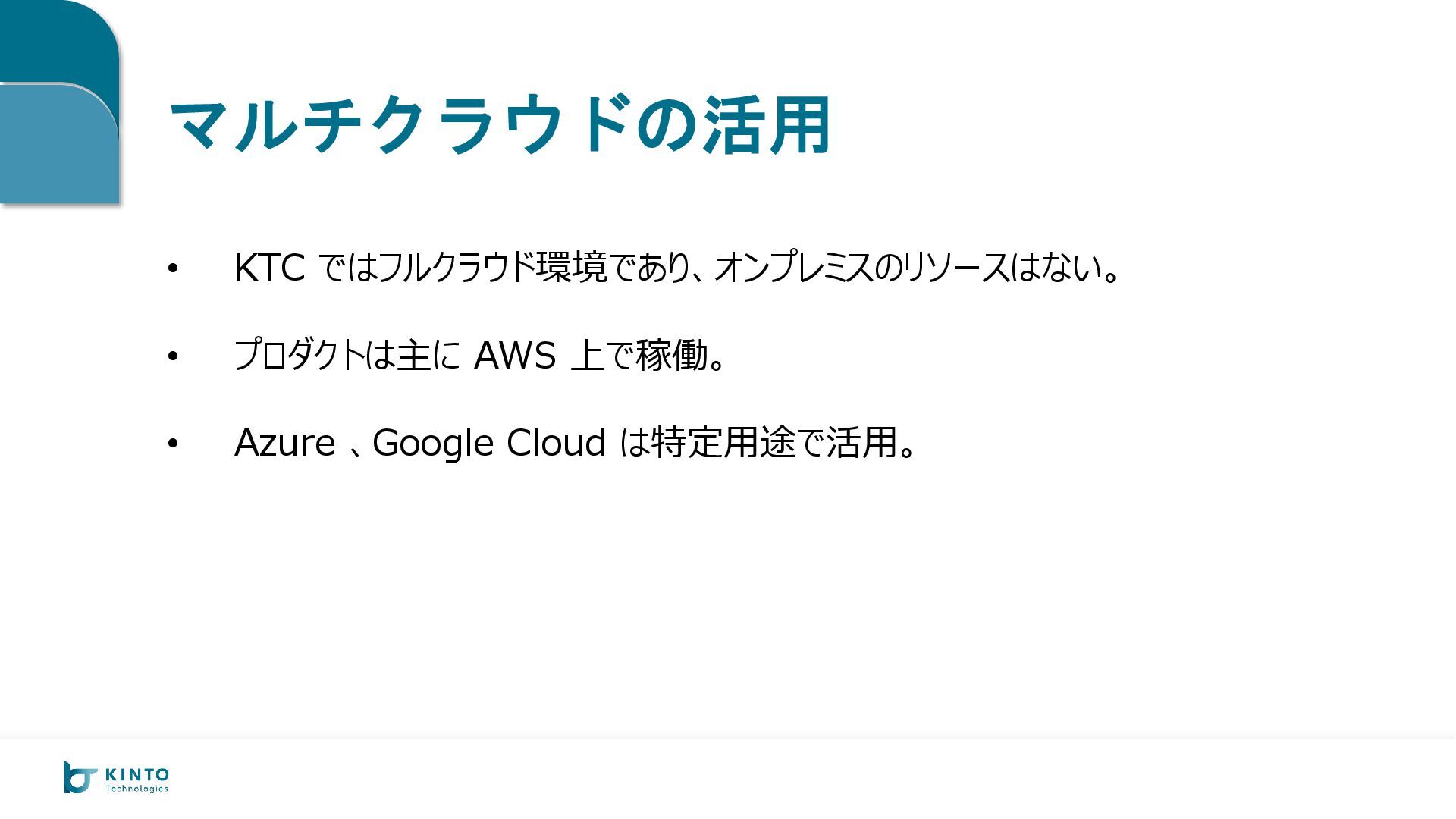This screenshot has width=1456, height=819.
Task: Click the word Azure in third bullet
Action: (284, 443)
